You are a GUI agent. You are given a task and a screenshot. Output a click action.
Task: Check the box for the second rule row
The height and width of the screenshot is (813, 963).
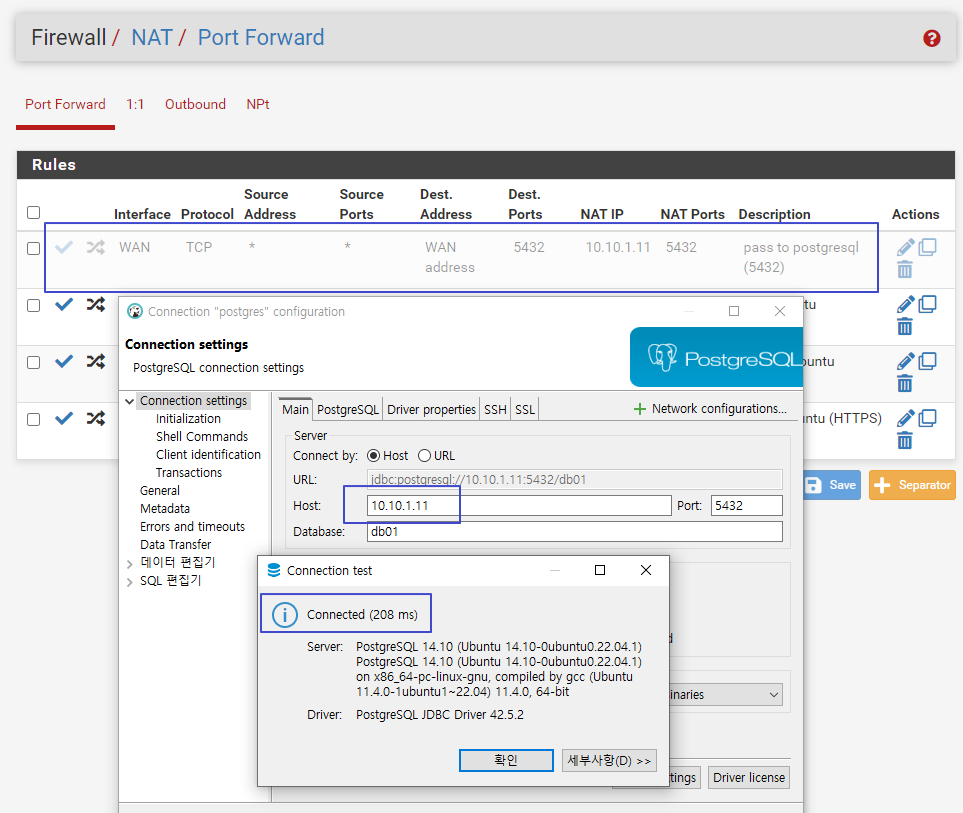coord(34,305)
